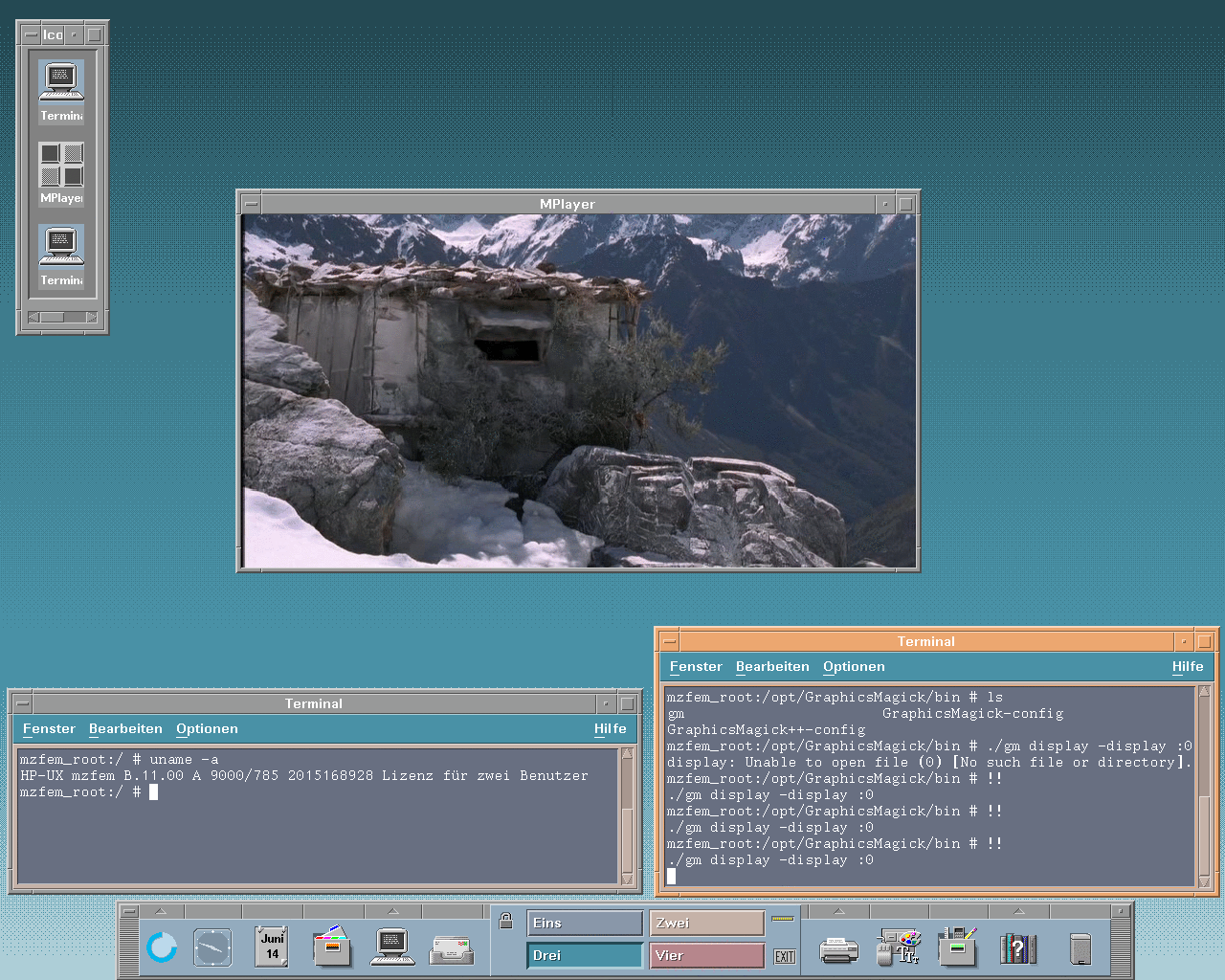Viewport: 1225px width, 980px height.
Task: Expand the subpanel arrow above the printer
Action: click(x=838, y=911)
